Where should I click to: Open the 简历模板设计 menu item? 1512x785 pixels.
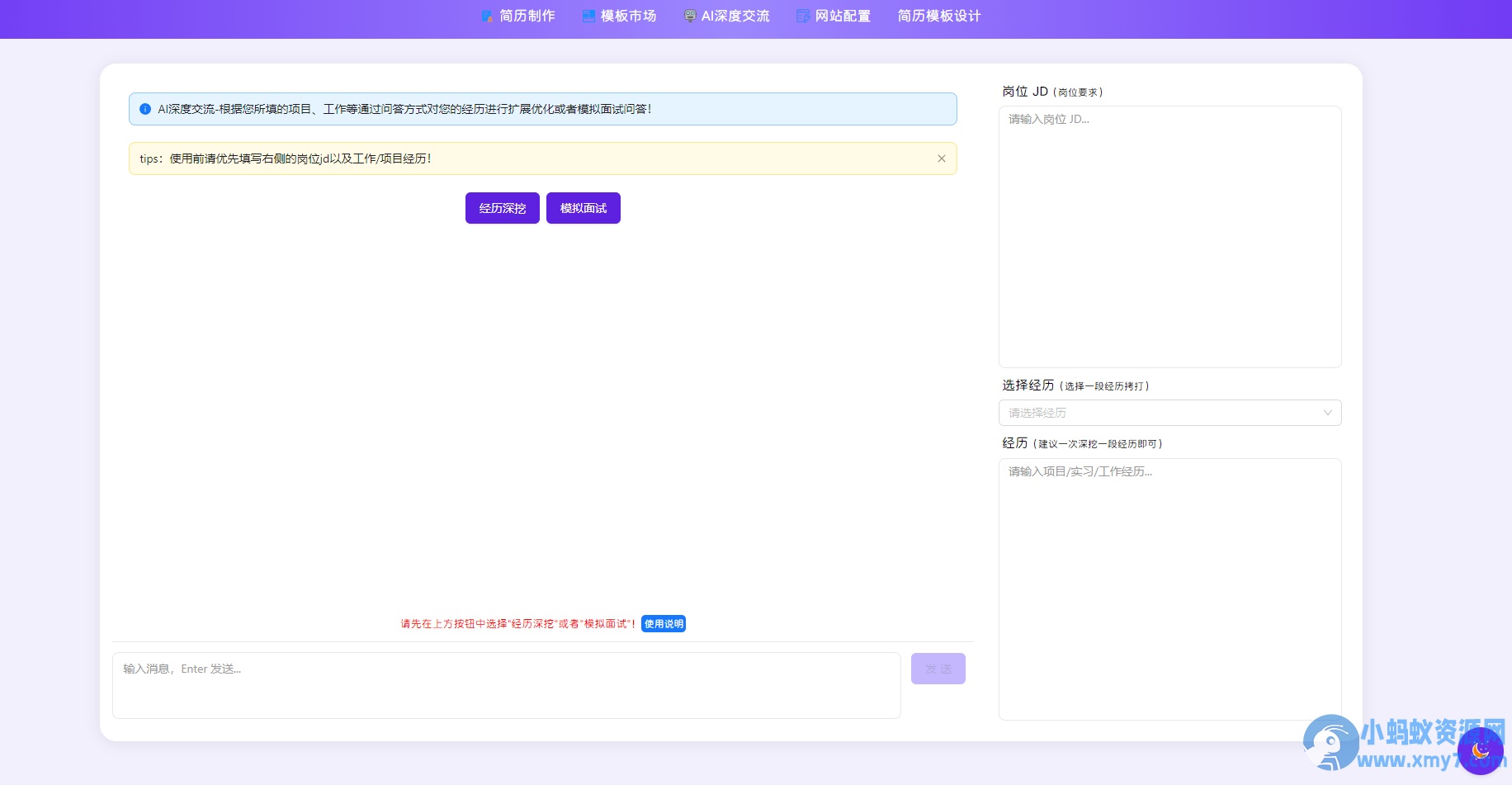(x=939, y=16)
